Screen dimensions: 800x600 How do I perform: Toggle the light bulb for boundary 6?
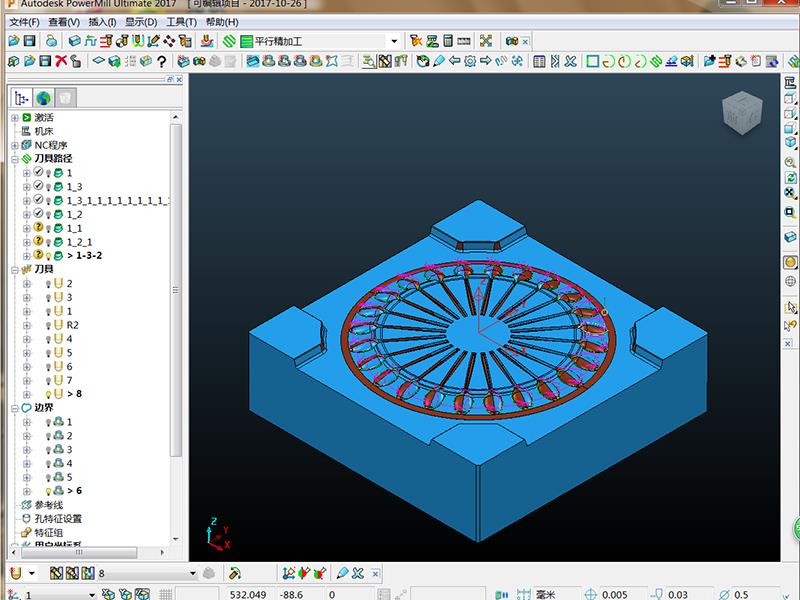click(48, 491)
